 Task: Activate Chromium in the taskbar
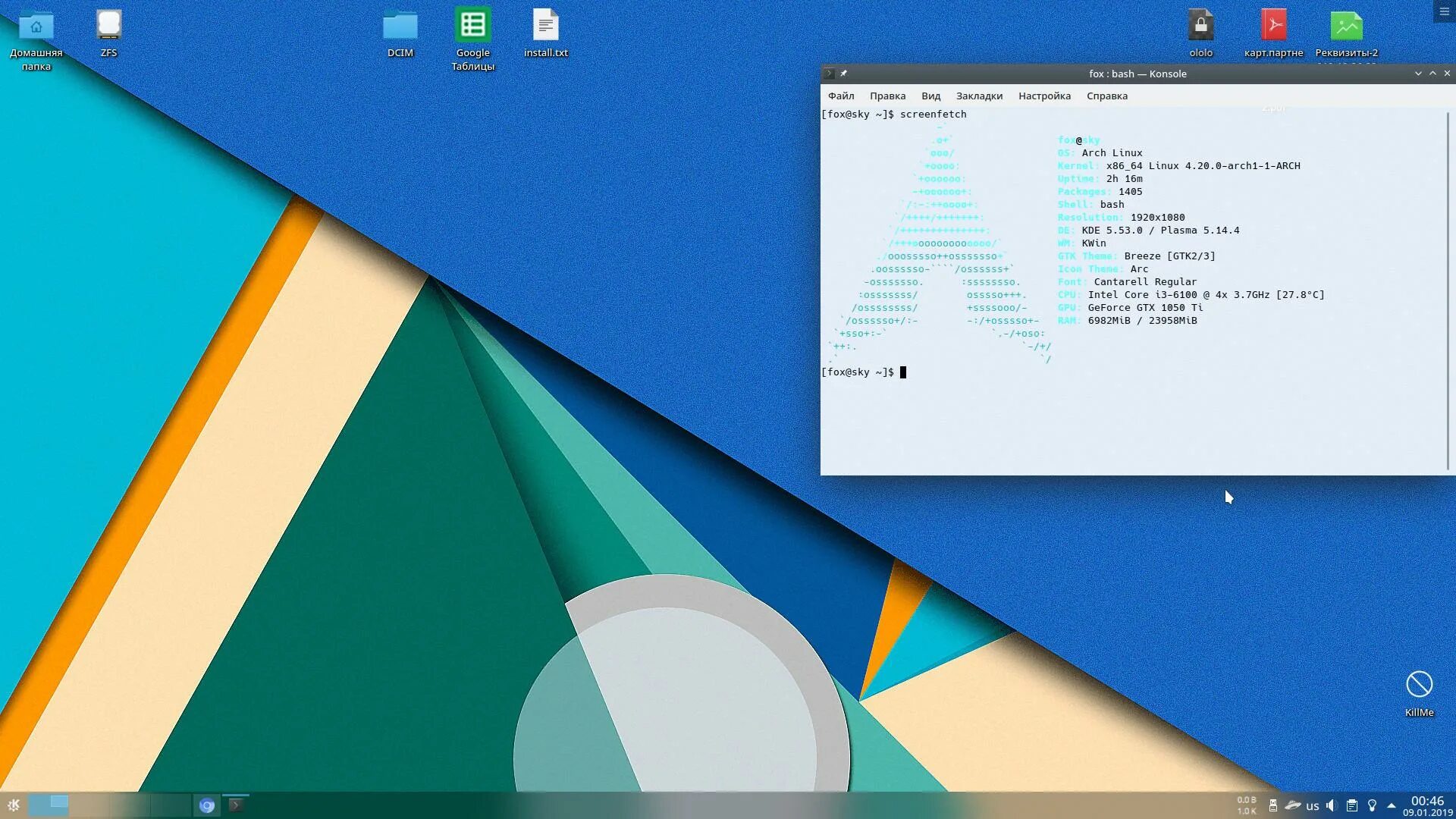pyautogui.click(x=206, y=805)
